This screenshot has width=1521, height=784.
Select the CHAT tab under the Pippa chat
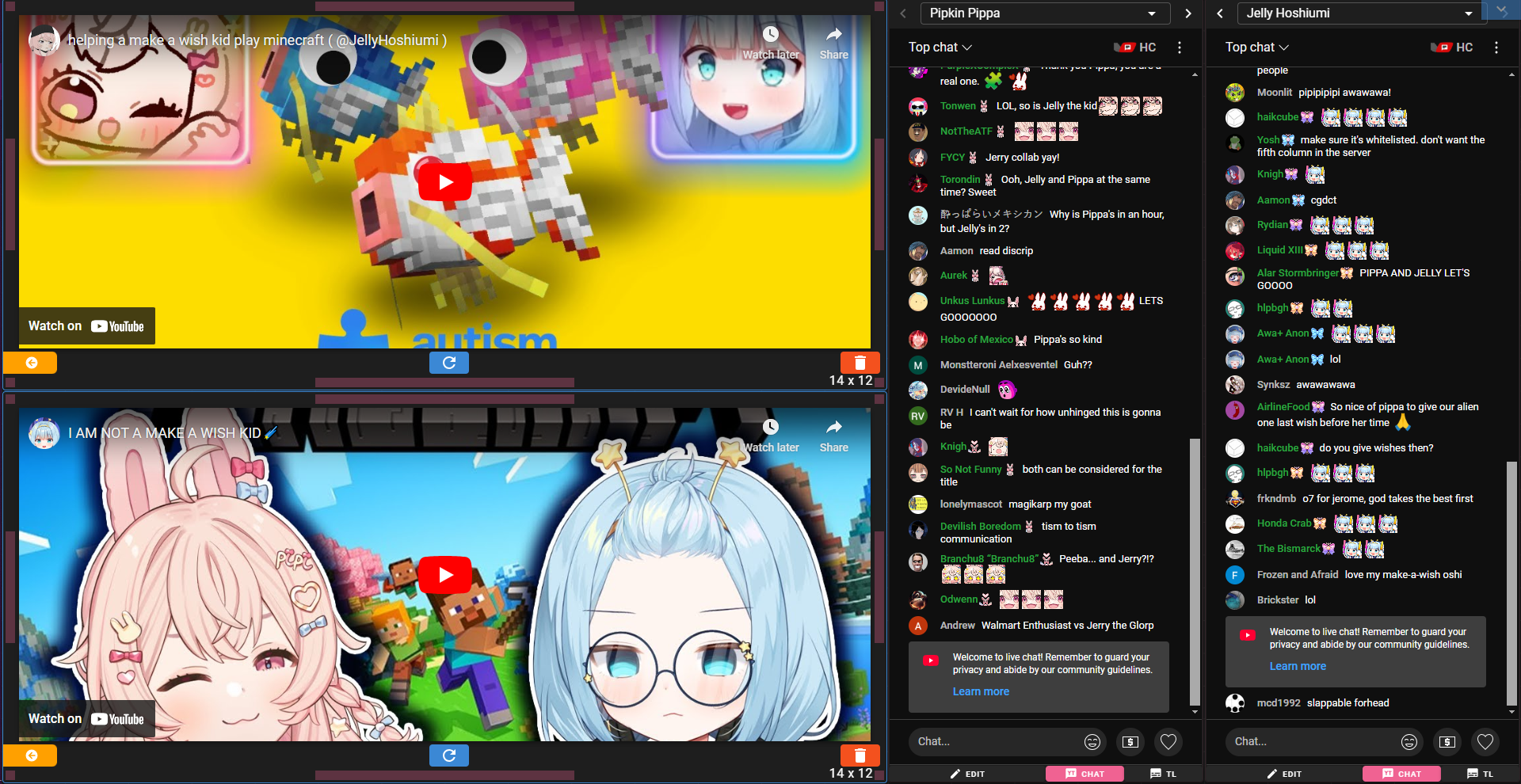tap(1085, 774)
